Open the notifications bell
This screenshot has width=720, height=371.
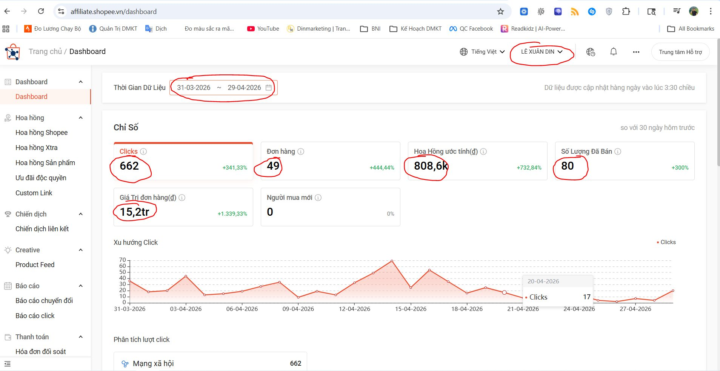point(613,52)
